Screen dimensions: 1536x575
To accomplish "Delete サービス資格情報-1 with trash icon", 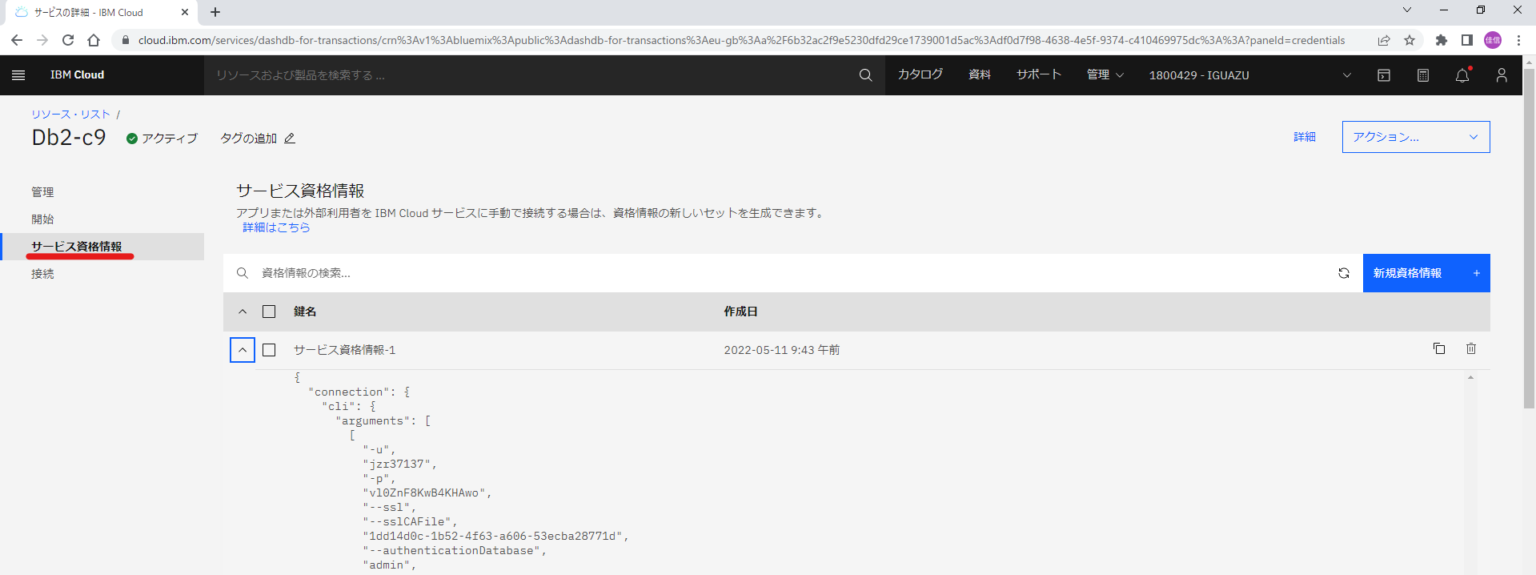I will pyautogui.click(x=1470, y=349).
